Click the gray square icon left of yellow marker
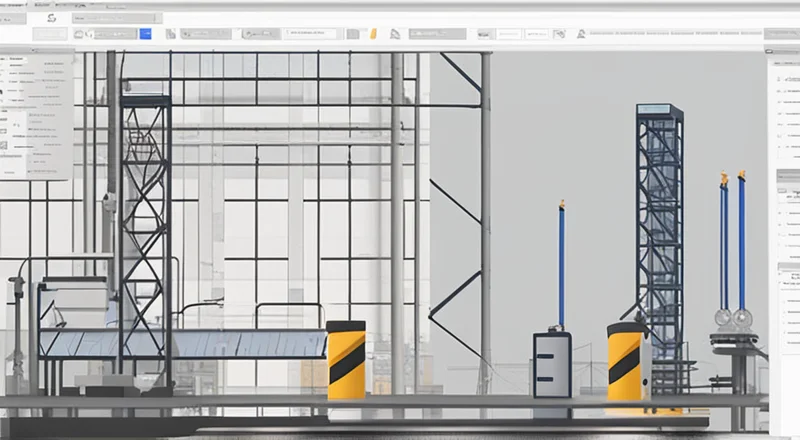The width and height of the screenshot is (800, 440). [x=354, y=34]
